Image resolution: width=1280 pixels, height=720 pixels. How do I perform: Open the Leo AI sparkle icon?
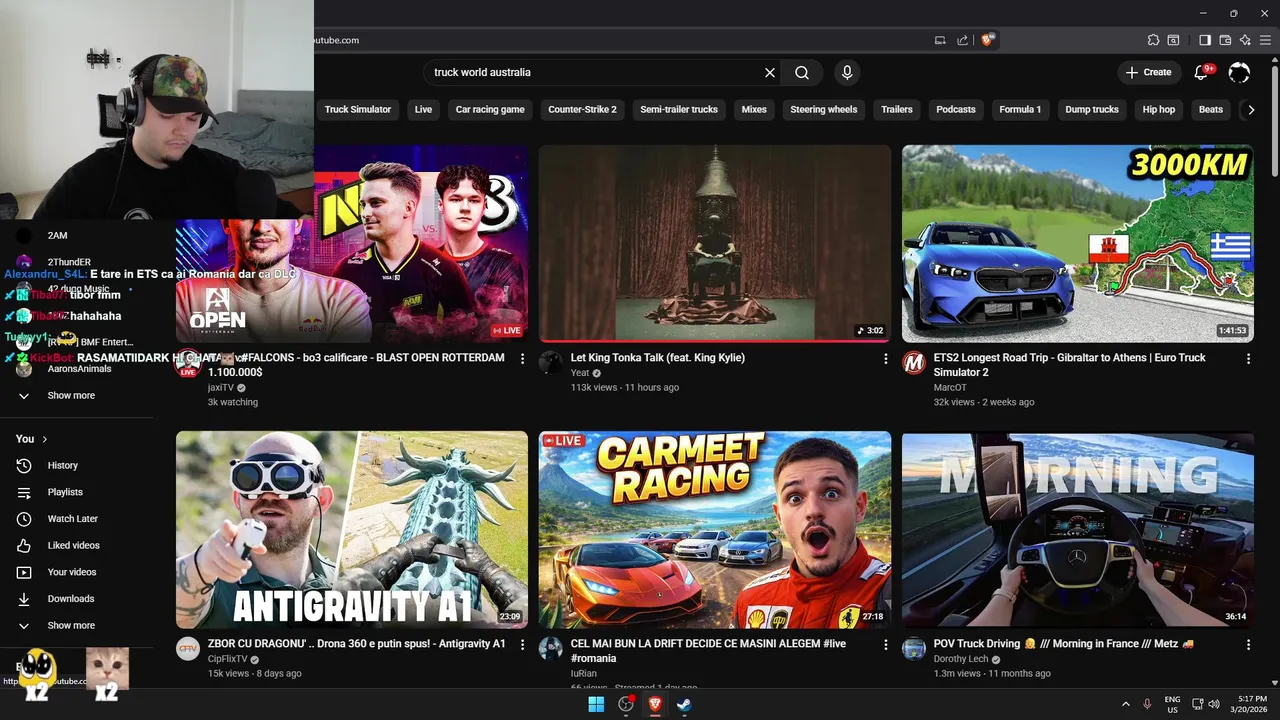click(1245, 40)
